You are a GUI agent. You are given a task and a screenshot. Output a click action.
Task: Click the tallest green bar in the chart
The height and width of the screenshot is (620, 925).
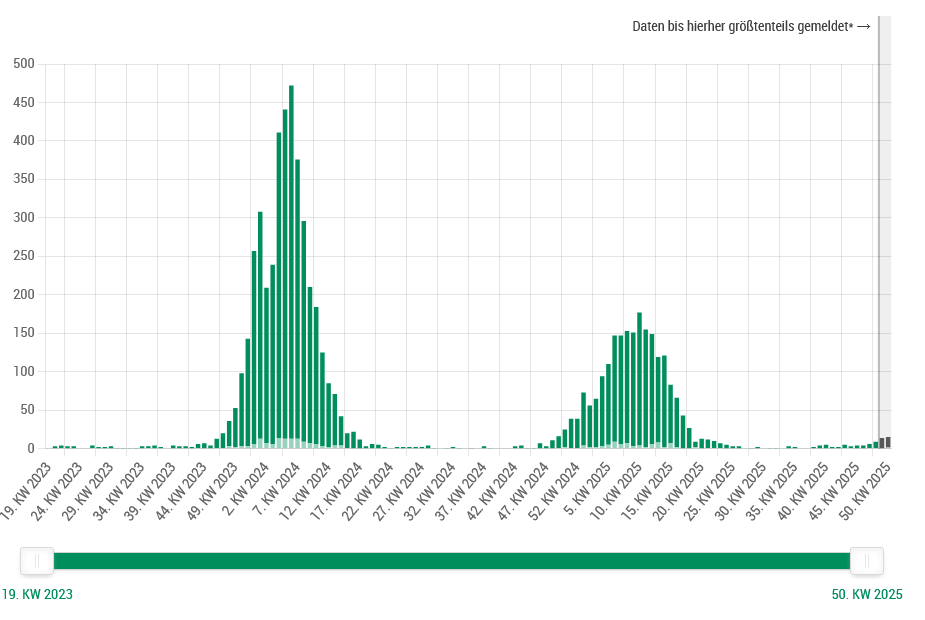[x=291, y=270]
